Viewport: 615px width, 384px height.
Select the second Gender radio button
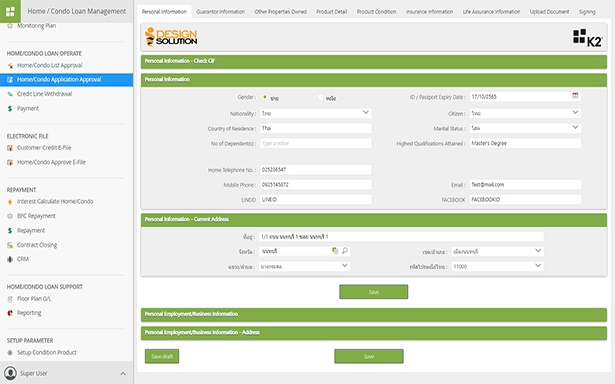[320, 97]
